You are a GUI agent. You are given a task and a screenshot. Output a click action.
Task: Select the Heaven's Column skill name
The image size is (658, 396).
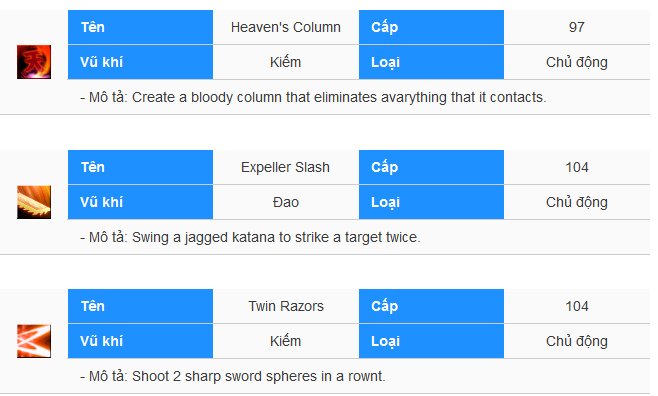point(286,27)
